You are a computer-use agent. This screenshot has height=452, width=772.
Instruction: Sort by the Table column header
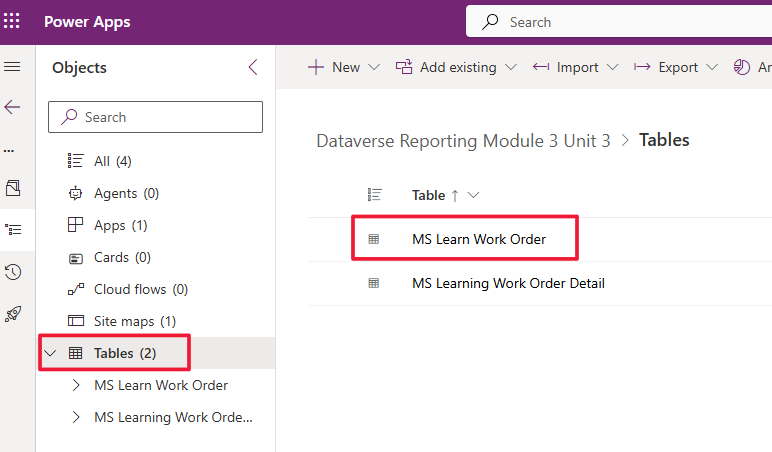click(x=428, y=195)
